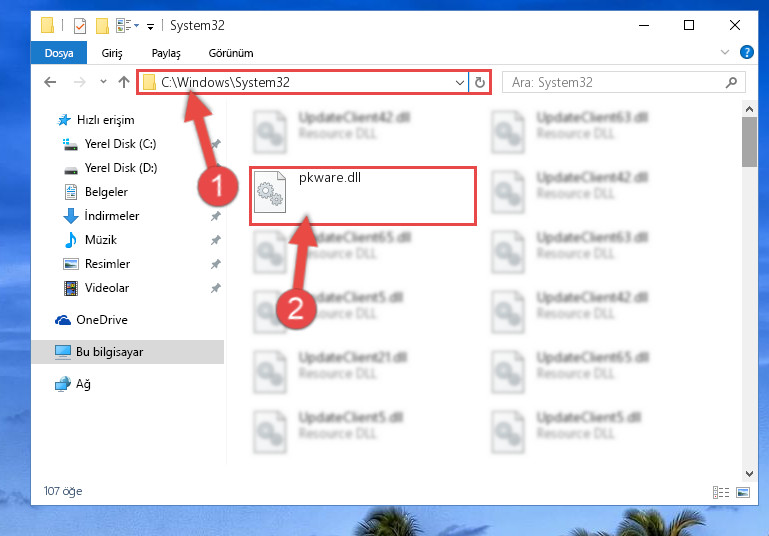Select Hızlı erişim in navigation pane

105,120
